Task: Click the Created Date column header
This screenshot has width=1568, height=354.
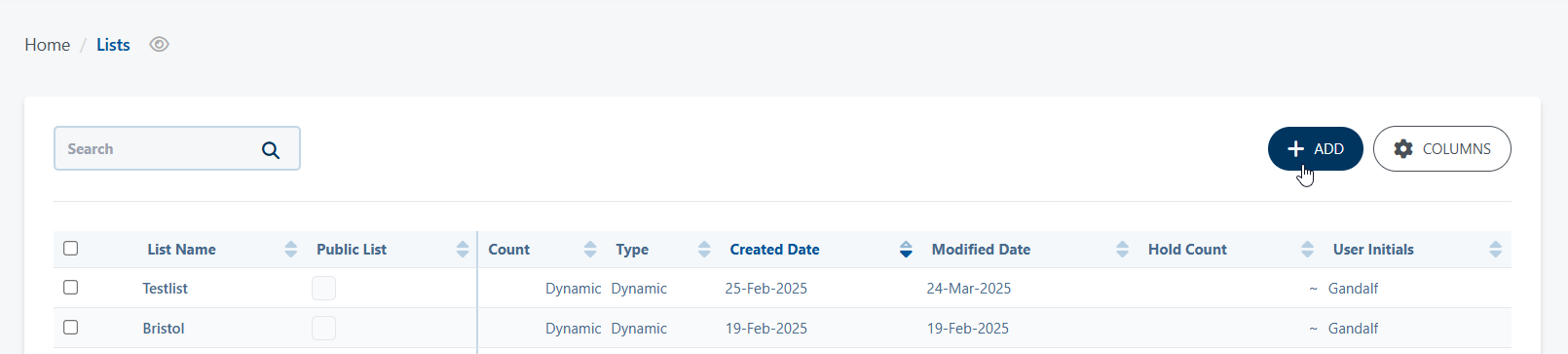Action: [x=774, y=250]
